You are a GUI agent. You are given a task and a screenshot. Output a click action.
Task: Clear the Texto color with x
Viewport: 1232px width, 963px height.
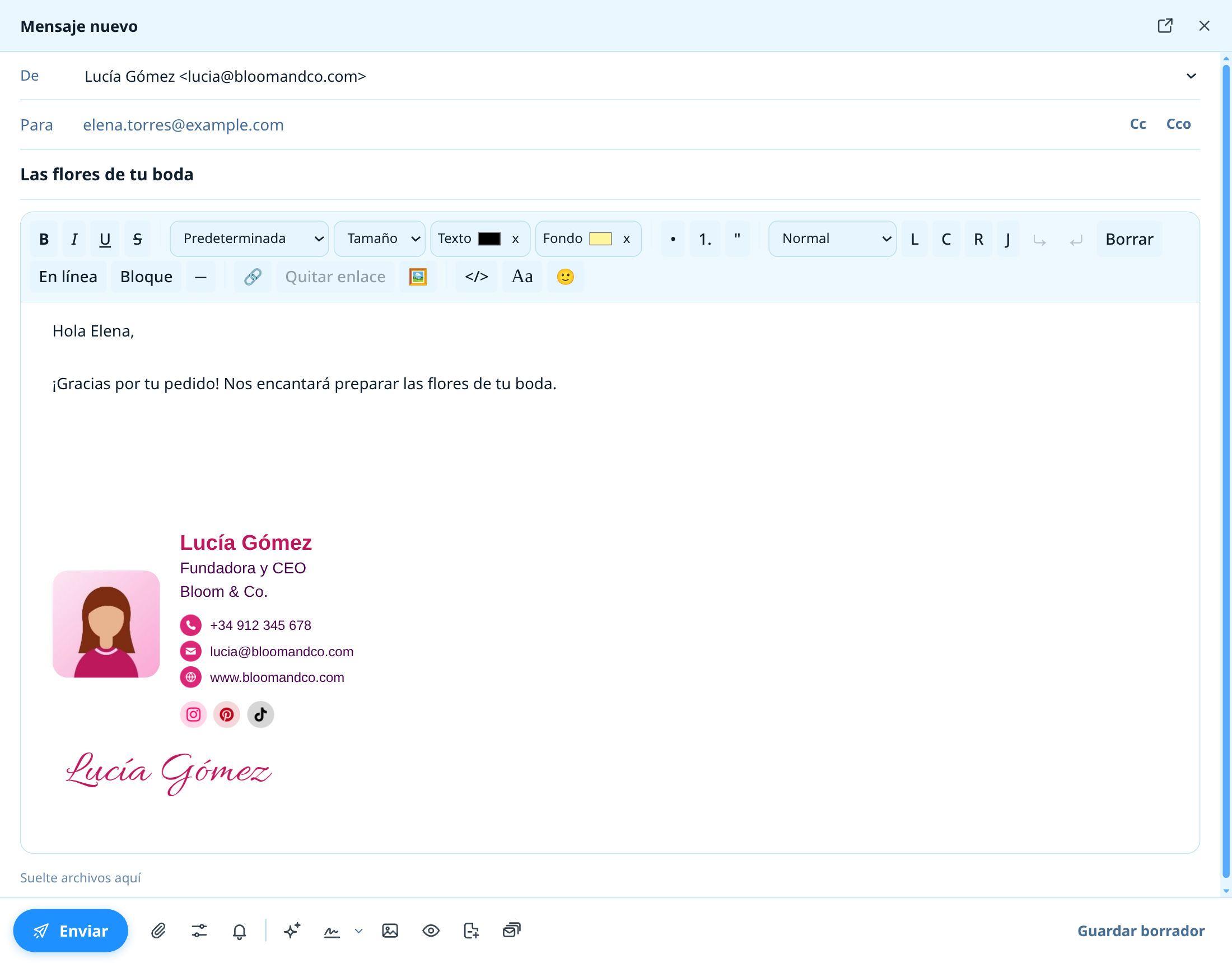click(x=516, y=239)
